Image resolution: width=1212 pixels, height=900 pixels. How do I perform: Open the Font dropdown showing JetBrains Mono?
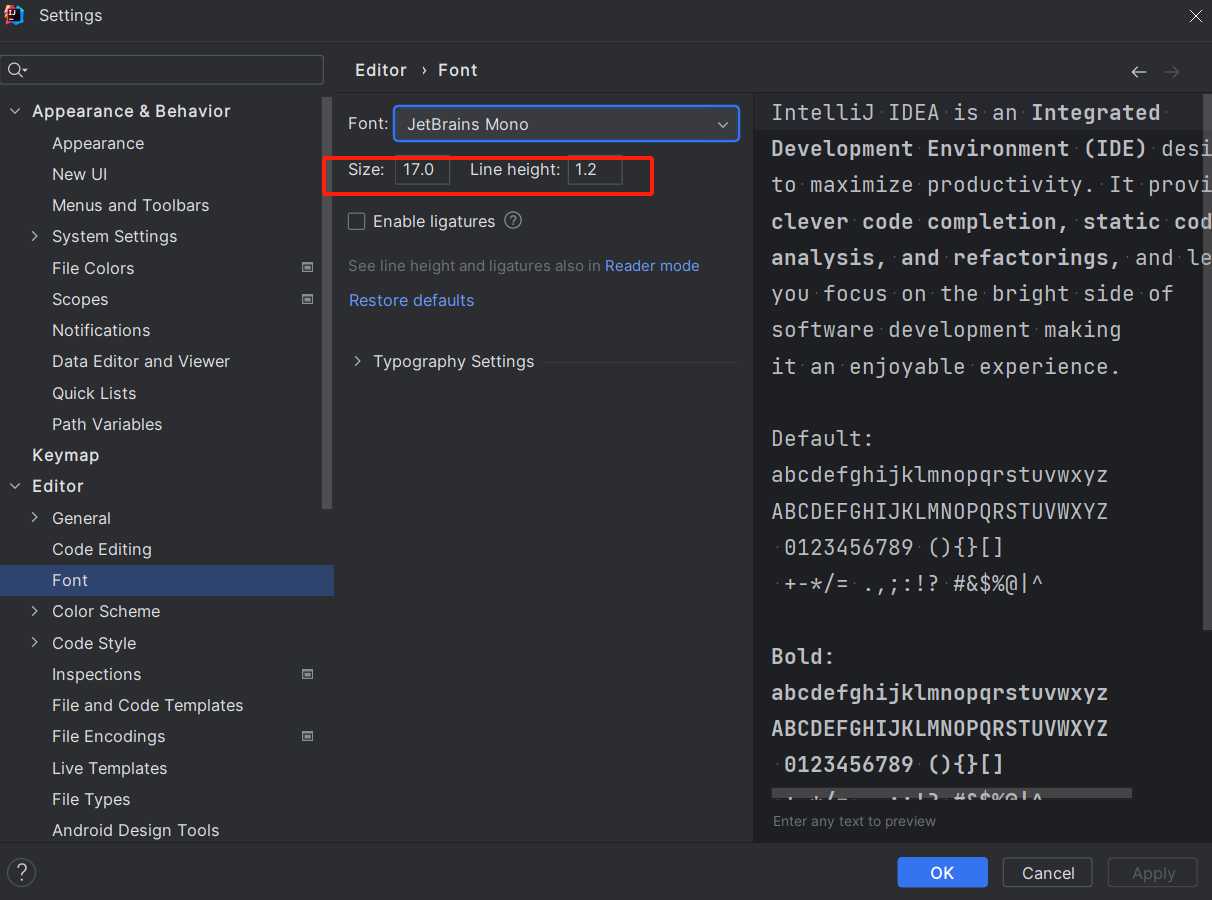coord(566,124)
